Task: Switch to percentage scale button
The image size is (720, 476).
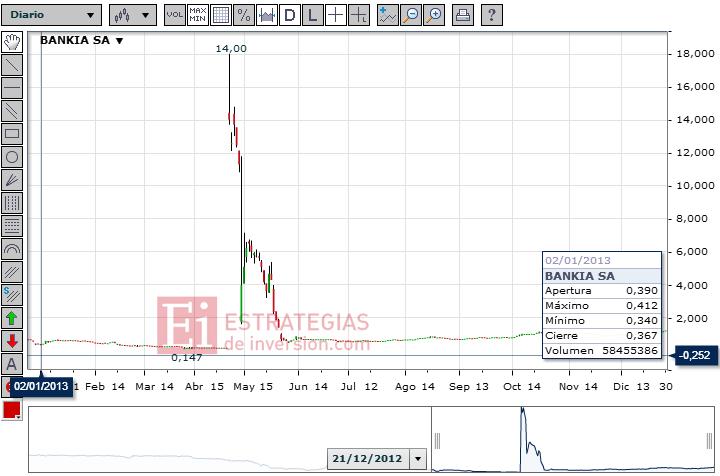Action: click(244, 15)
